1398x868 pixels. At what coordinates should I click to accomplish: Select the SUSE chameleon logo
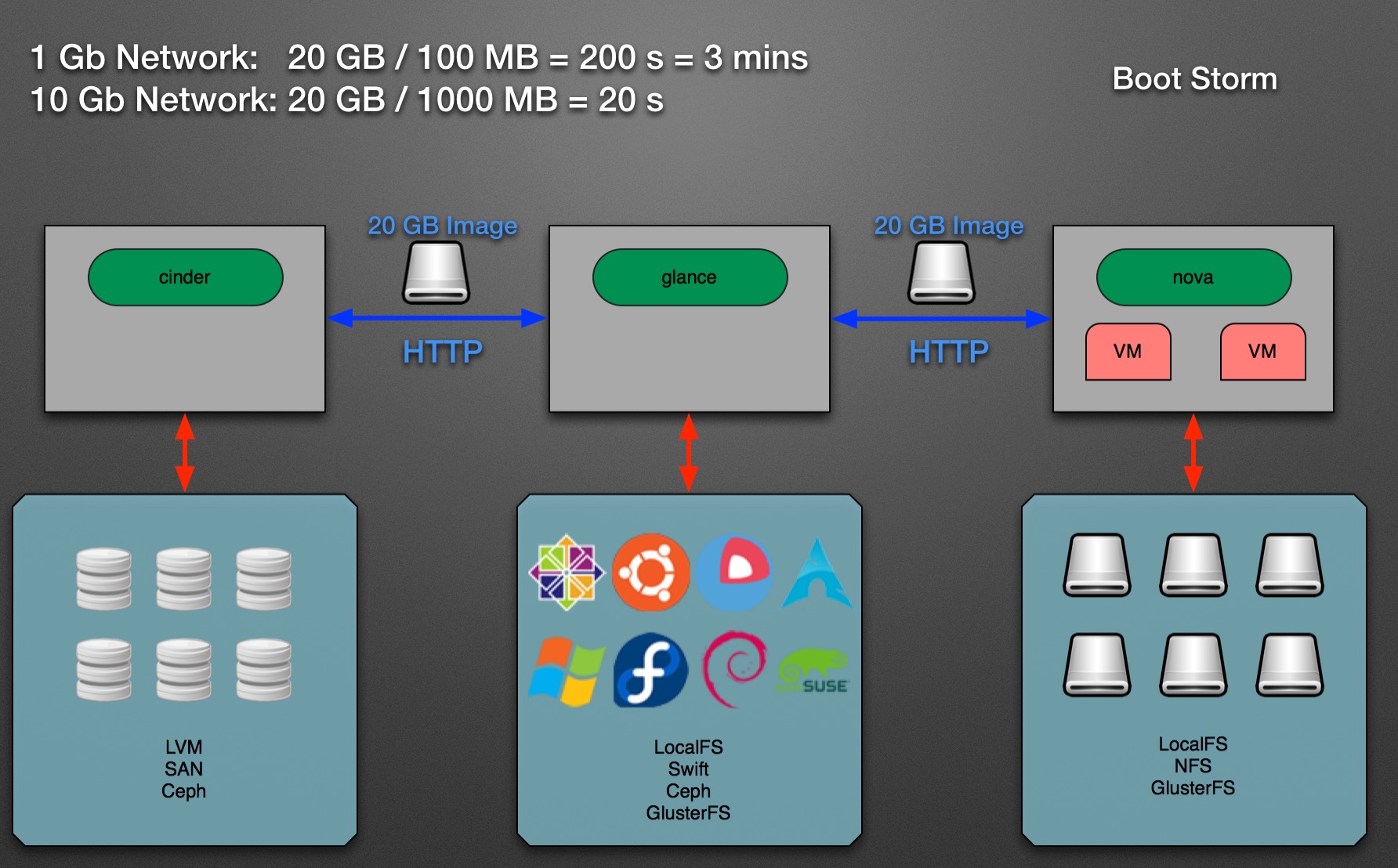(x=813, y=671)
